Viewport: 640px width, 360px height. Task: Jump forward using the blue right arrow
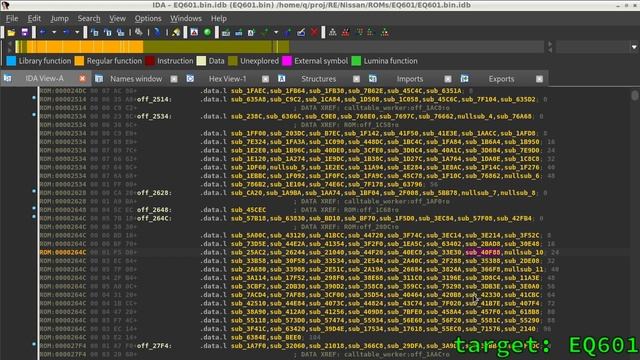pos(66,32)
